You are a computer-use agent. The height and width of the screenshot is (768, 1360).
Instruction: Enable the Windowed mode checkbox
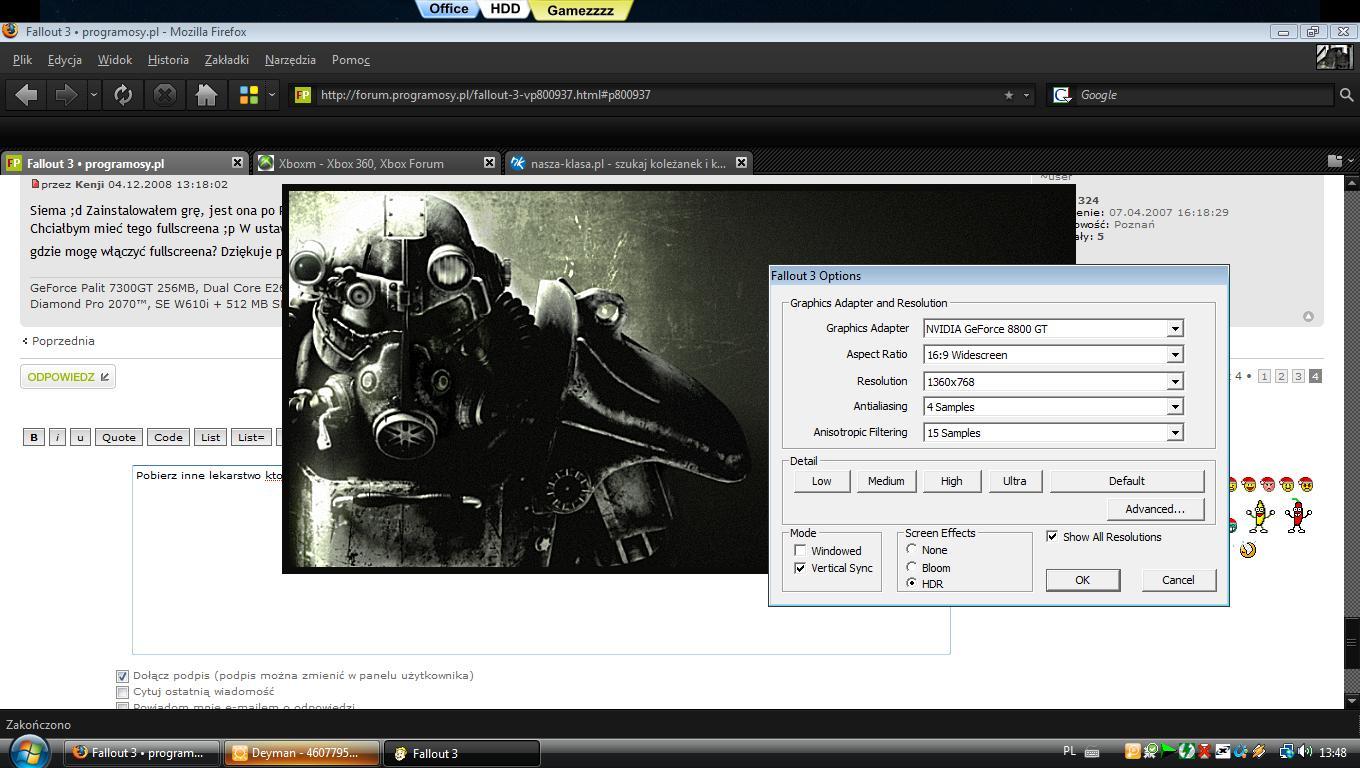tap(800, 551)
